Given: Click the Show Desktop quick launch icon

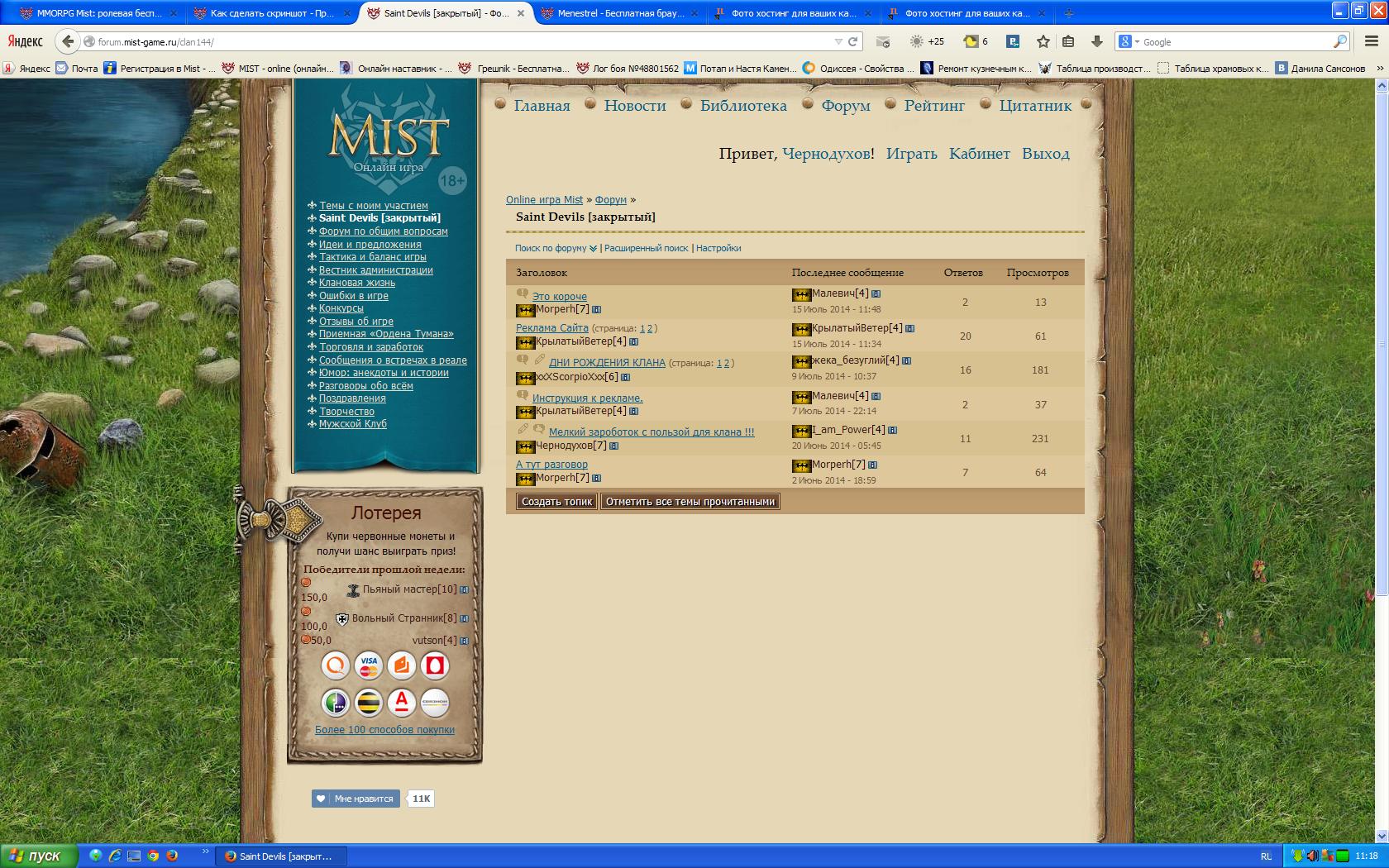Looking at the screenshot, I should (133, 856).
